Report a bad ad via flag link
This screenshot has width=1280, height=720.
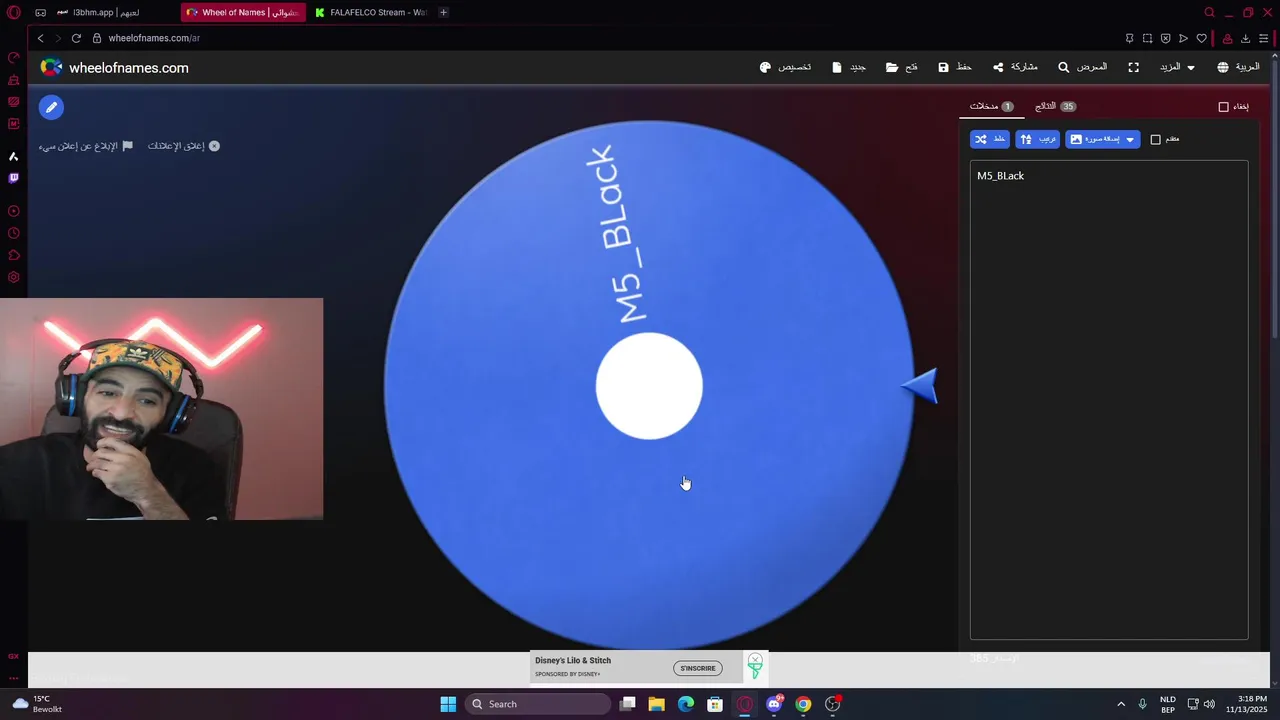tap(86, 146)
